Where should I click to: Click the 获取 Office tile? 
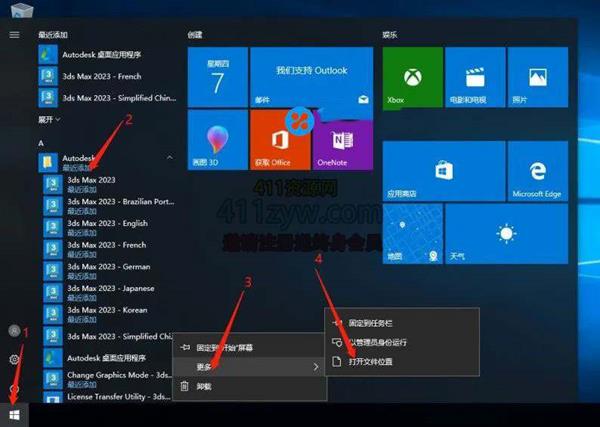pos(279,140)
